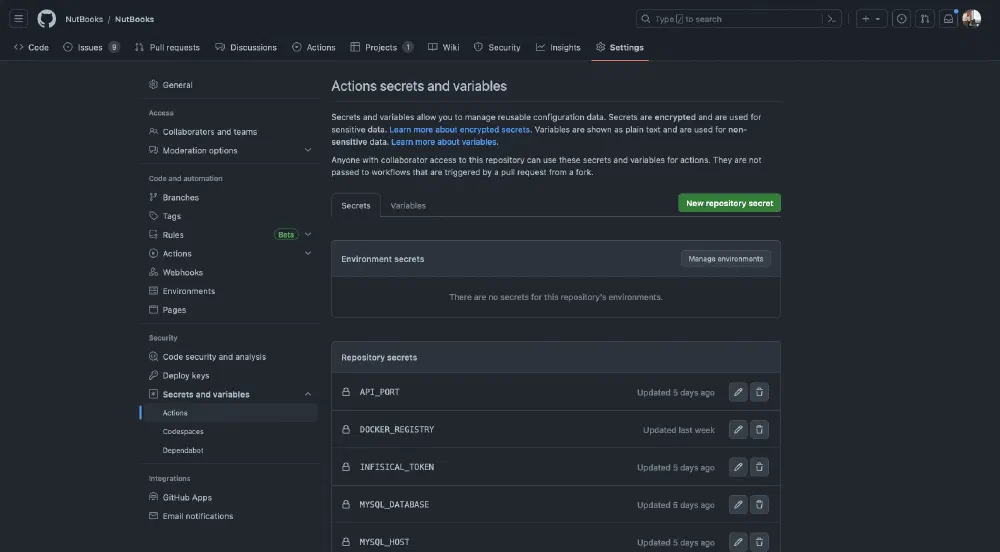Viewport: 1000px width, 552px height.
Task: Delete the DOCKER_REGISTRY secret
Action: tap(759, 430)
